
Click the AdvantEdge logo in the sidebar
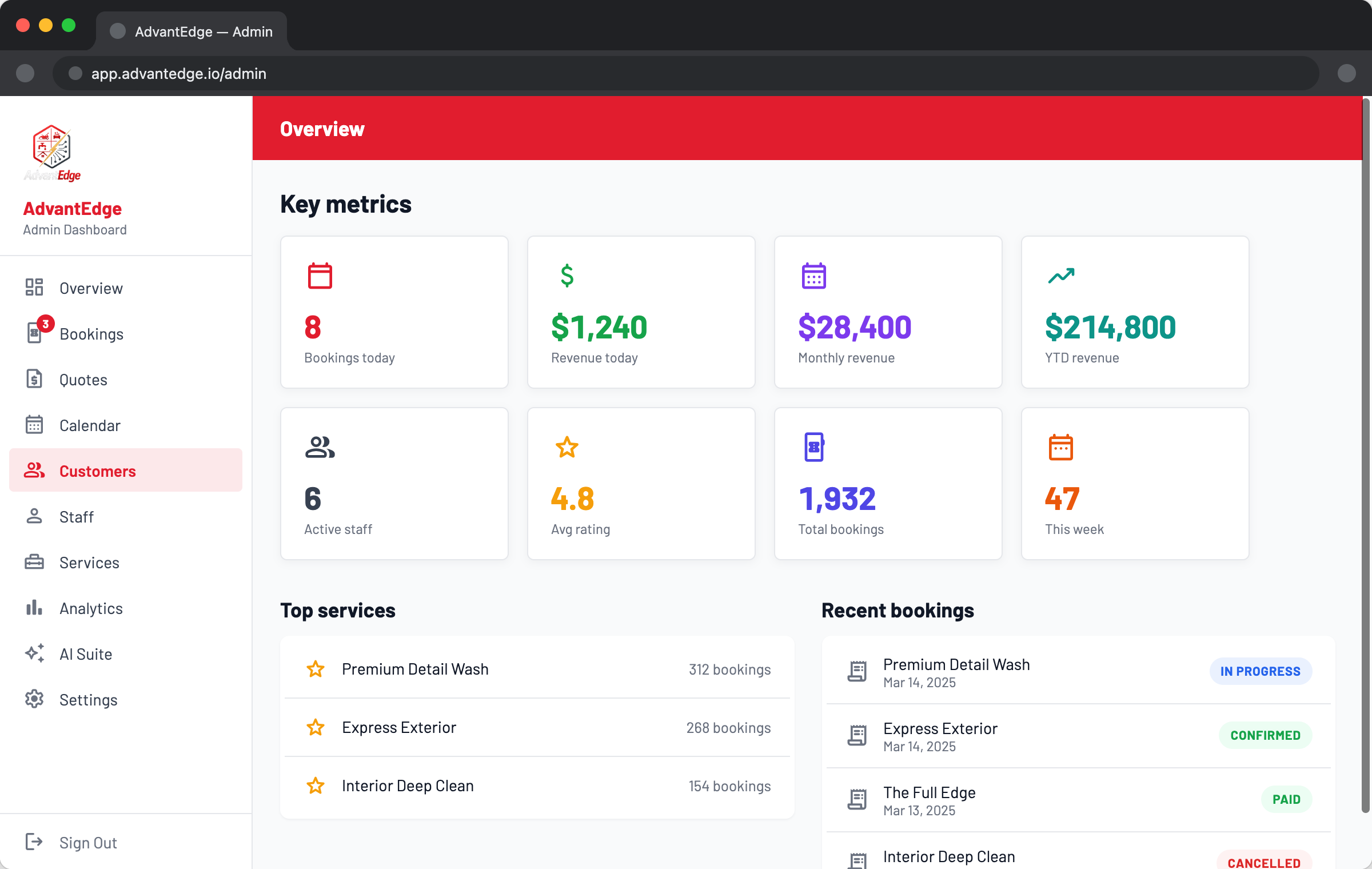click(52, 153)
